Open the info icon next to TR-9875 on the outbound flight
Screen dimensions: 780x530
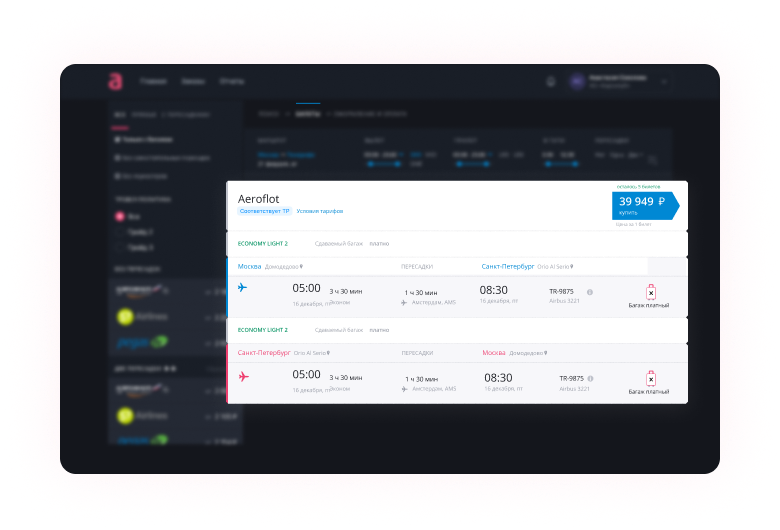coord(590,292)
